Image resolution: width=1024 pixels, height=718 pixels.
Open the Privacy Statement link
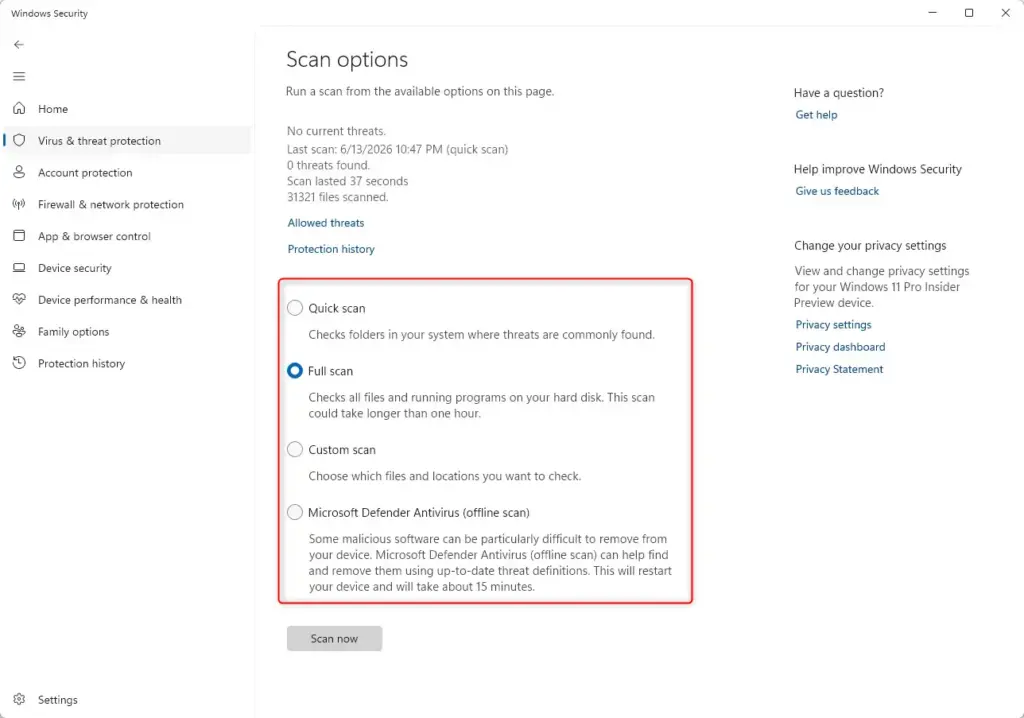point(839,369)
